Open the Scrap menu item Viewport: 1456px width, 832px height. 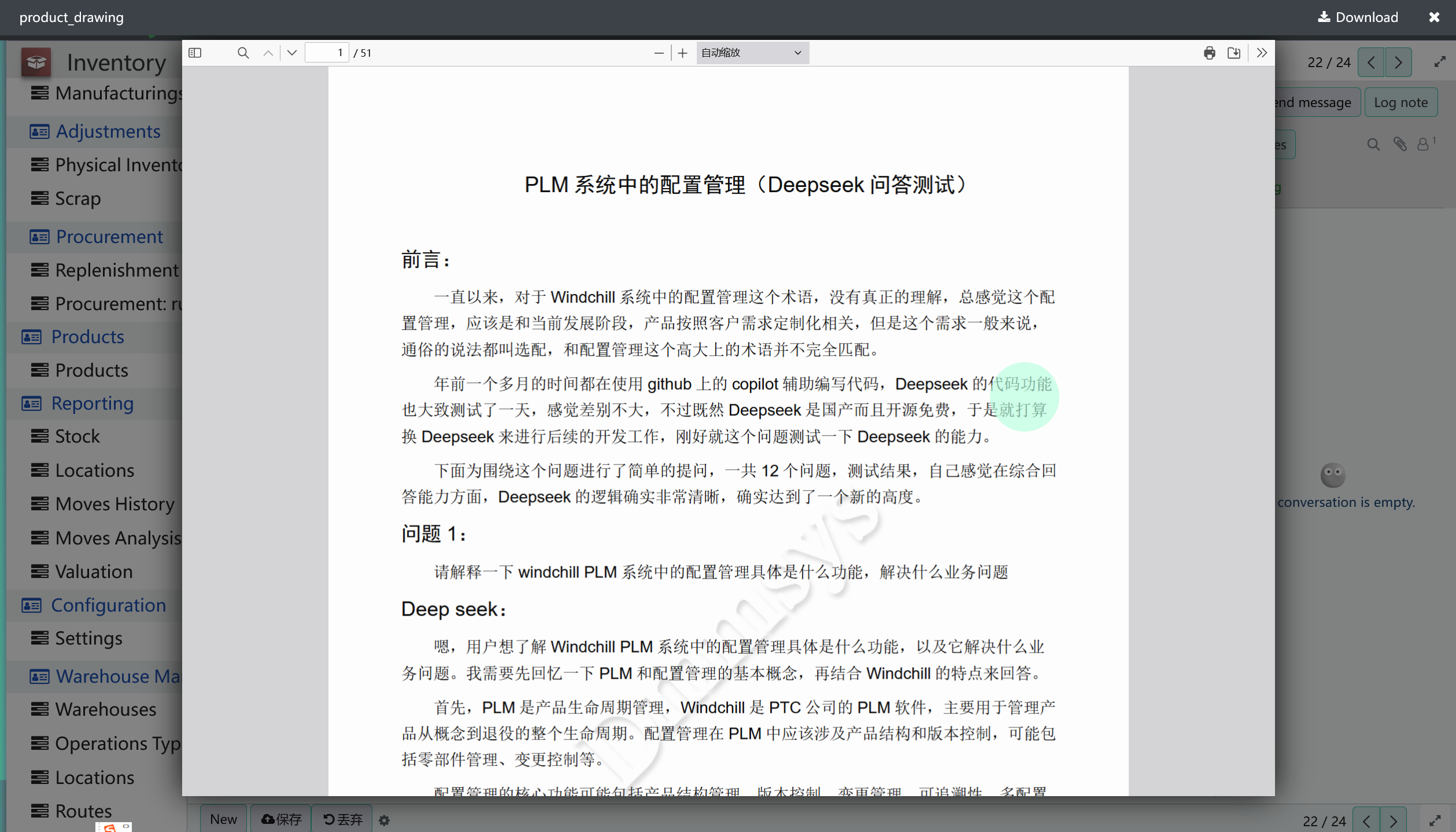(77, 198)
